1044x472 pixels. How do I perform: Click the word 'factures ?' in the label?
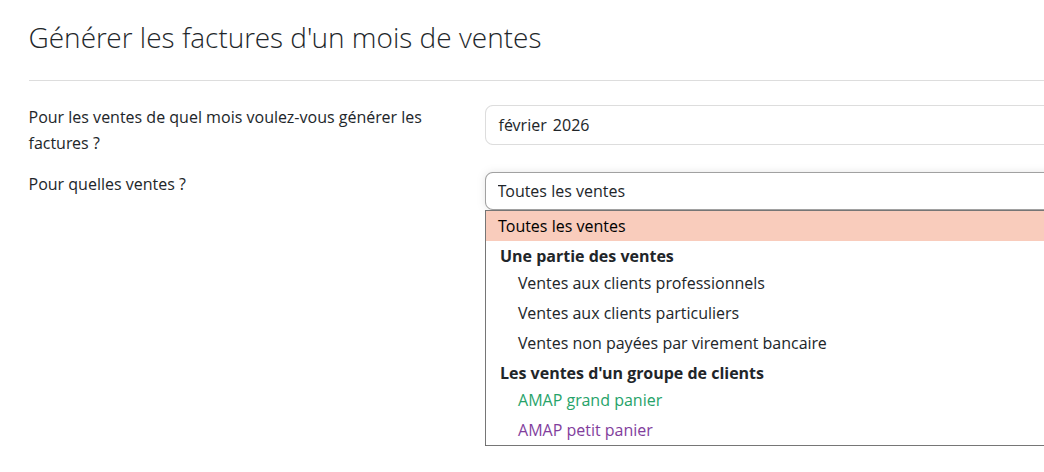(64, 143)
